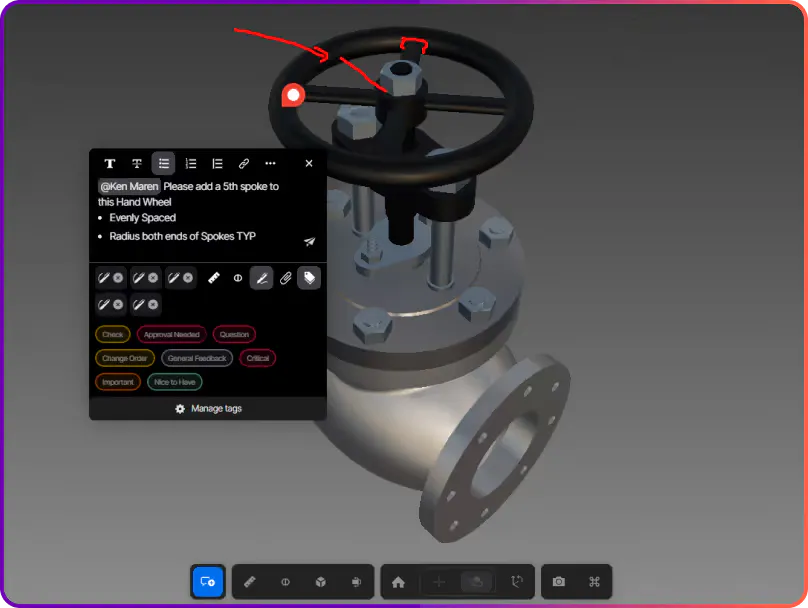
Task: Select the section cut tool in bottom toolbar
Action: coord(285,582)
